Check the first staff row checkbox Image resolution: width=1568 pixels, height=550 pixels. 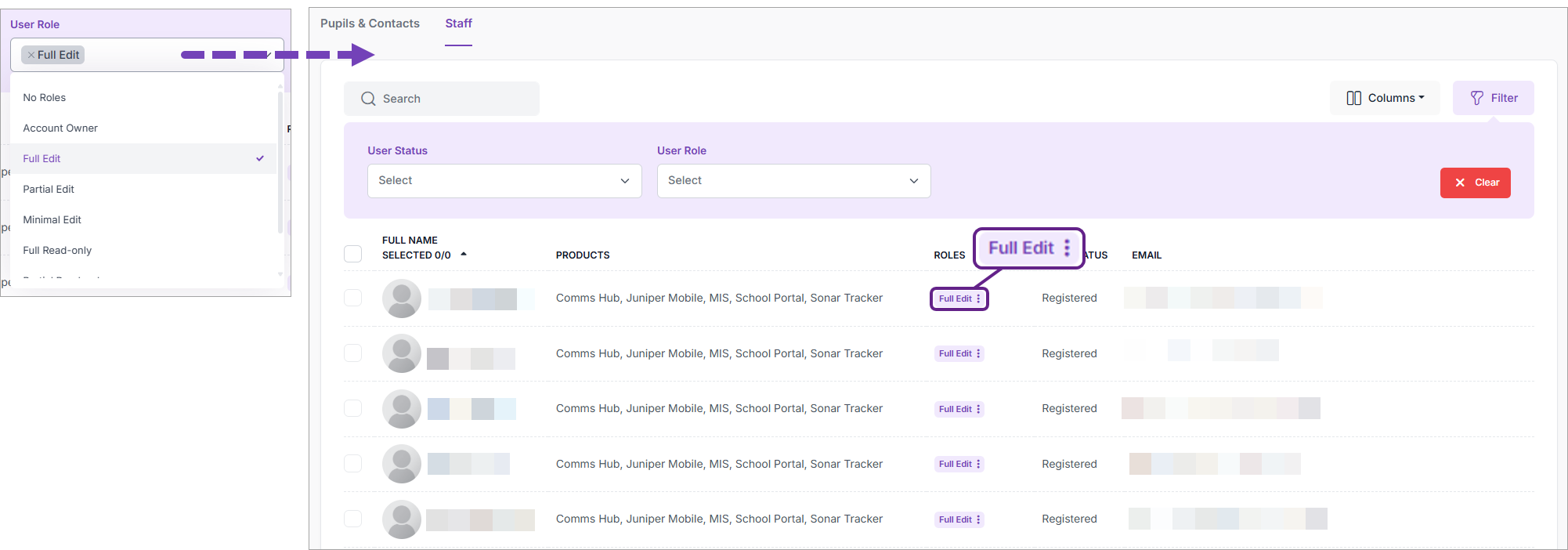click(x=353, y=298)
